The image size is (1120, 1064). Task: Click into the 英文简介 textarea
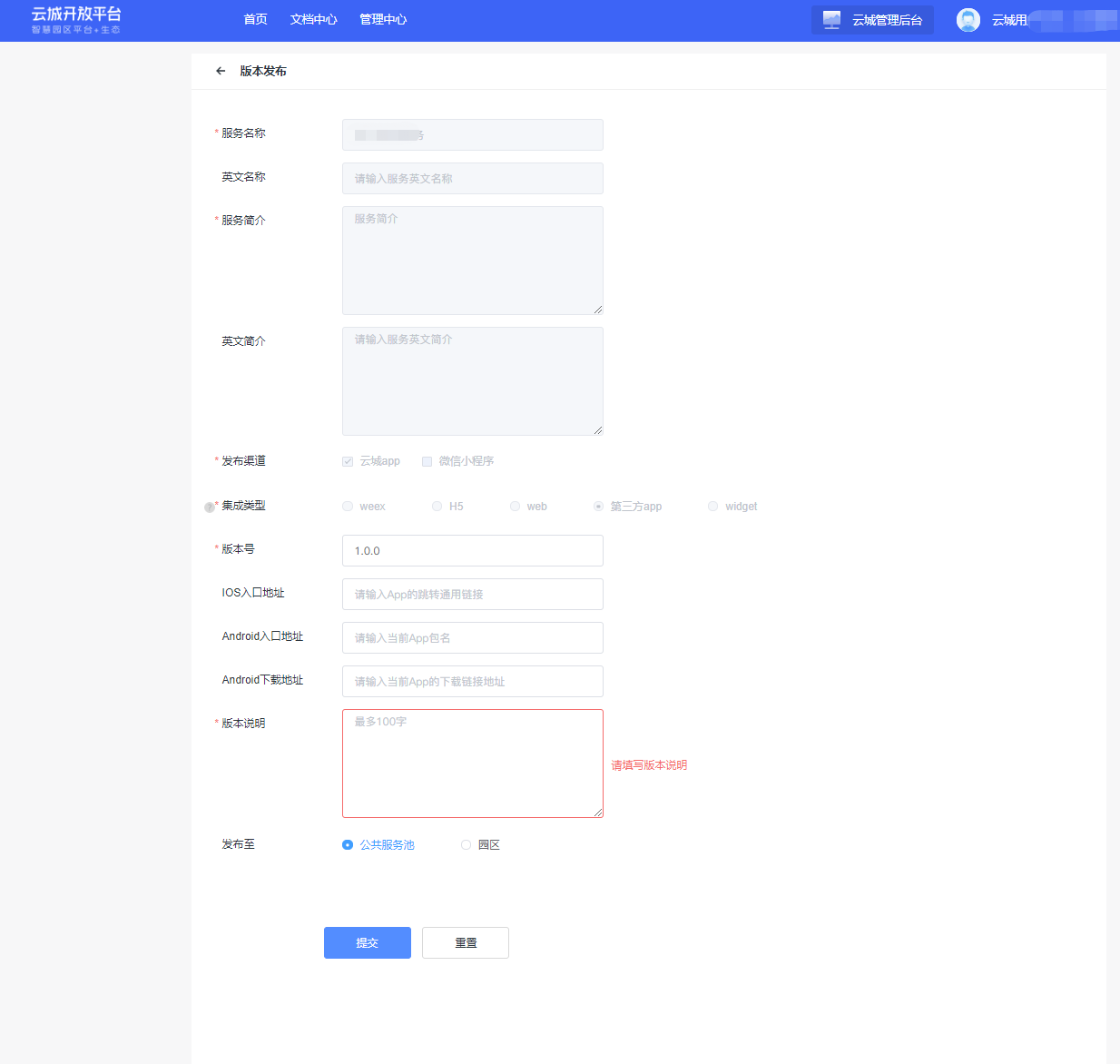473,381
